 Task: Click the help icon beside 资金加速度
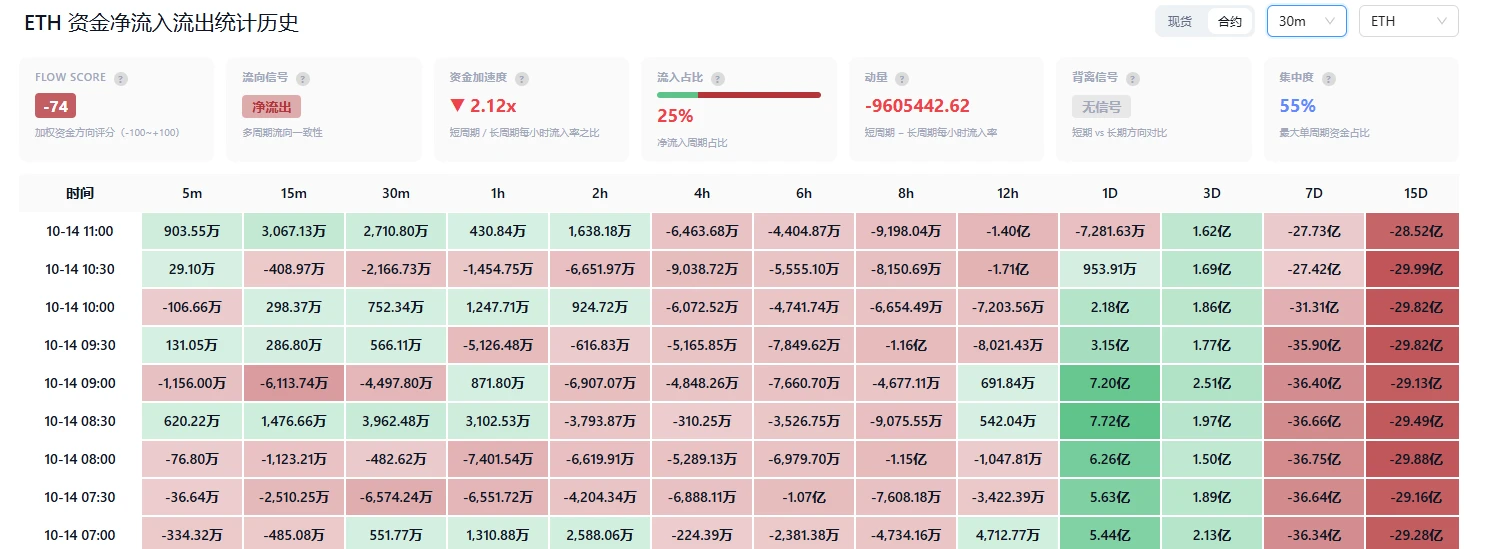(522, 78)
